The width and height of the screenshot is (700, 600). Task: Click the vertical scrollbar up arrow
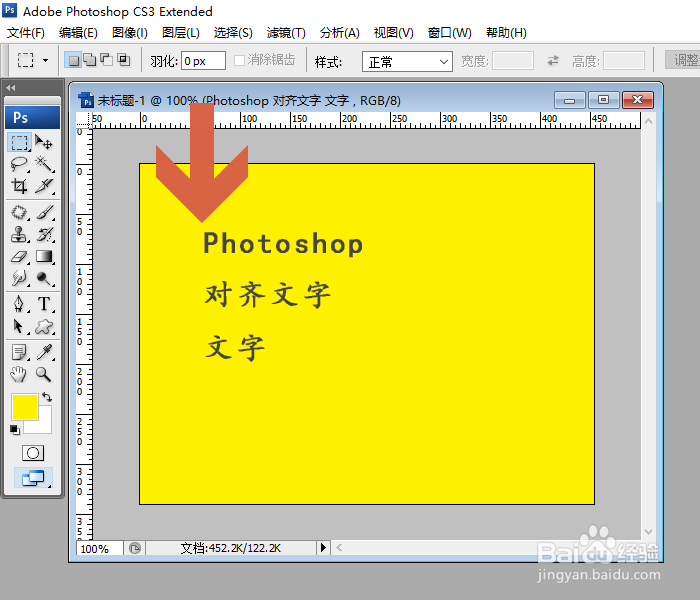649,121
